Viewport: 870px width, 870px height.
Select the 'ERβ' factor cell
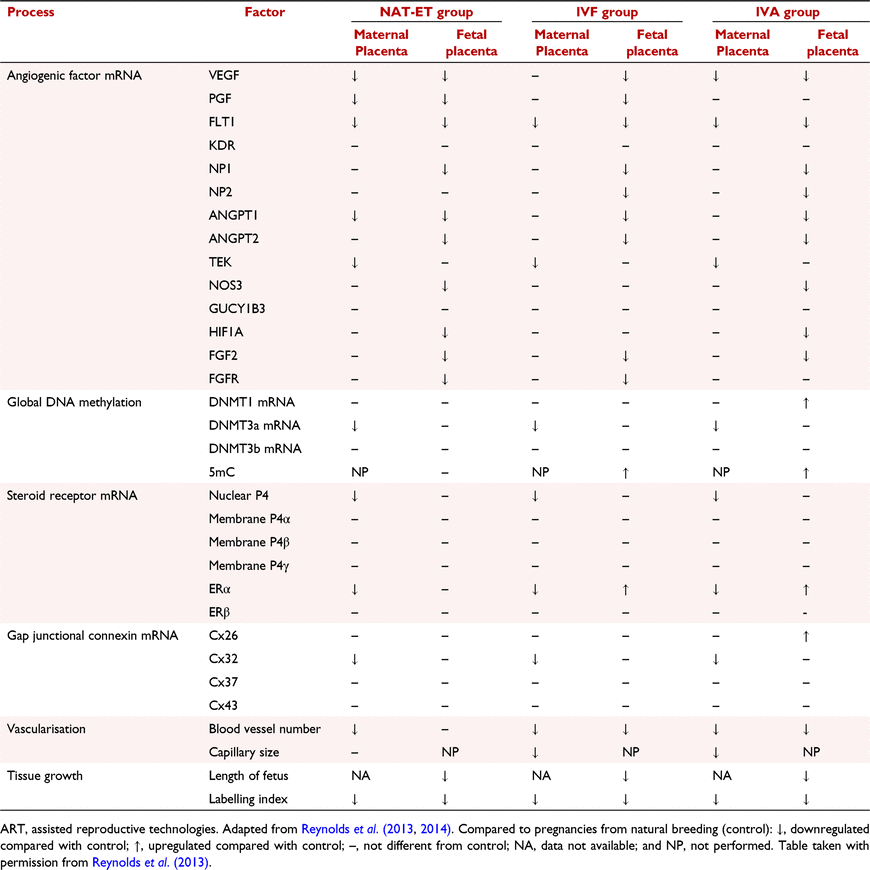click(219, 612)
